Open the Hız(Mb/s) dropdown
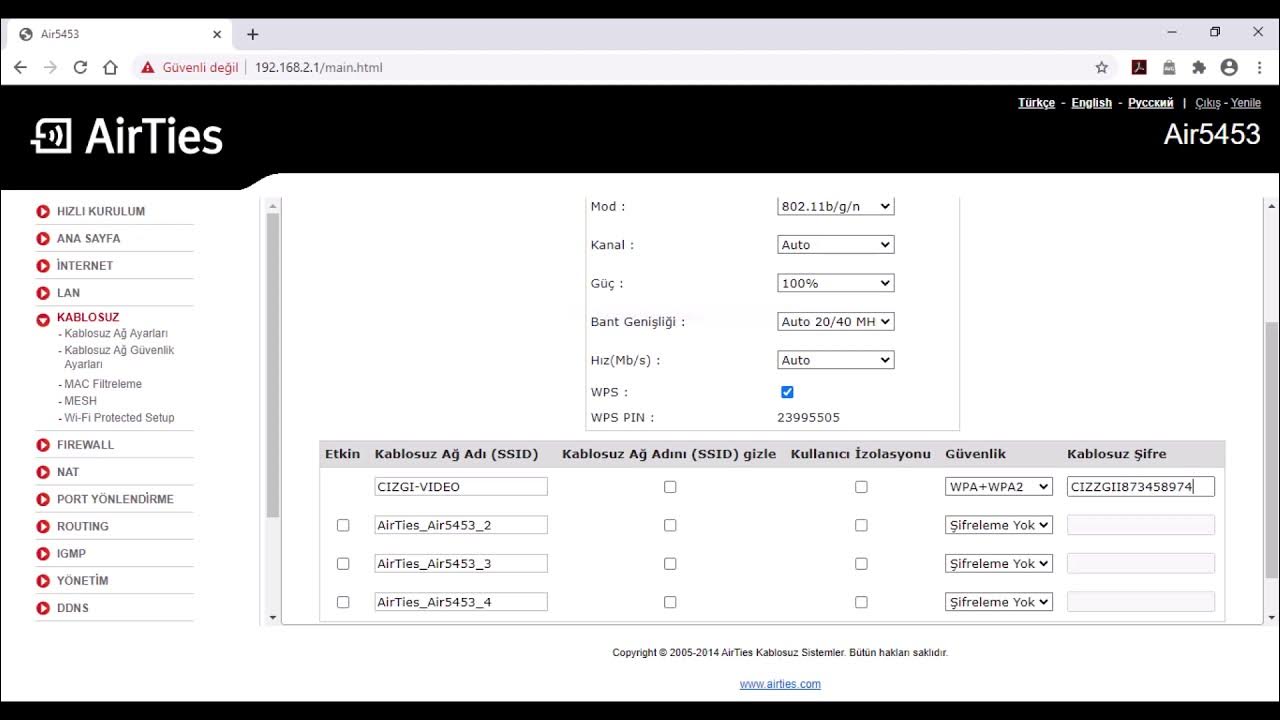 pyautogui.click(x=836, y=360)
